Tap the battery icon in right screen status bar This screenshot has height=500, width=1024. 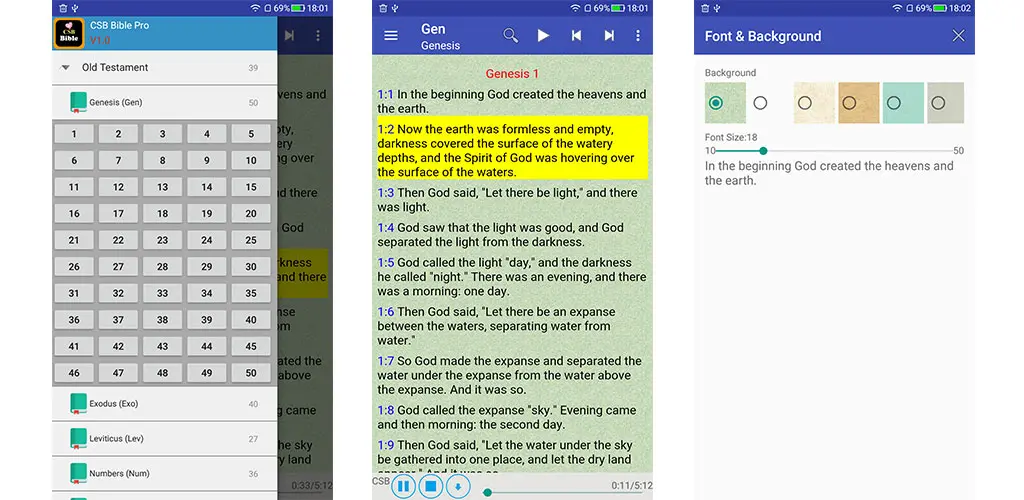(941, 8)
